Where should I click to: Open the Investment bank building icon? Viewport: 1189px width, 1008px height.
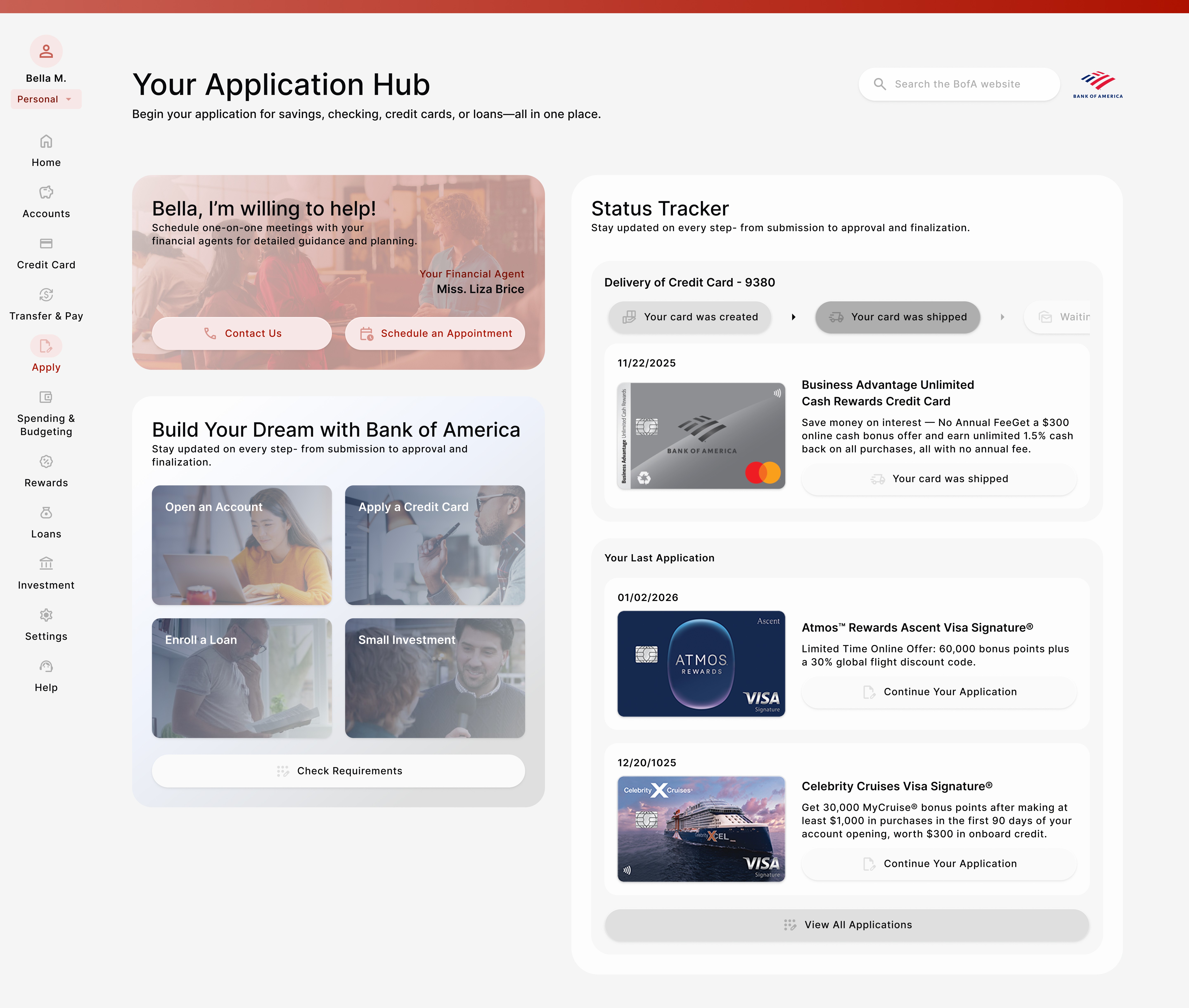[46, 564]
